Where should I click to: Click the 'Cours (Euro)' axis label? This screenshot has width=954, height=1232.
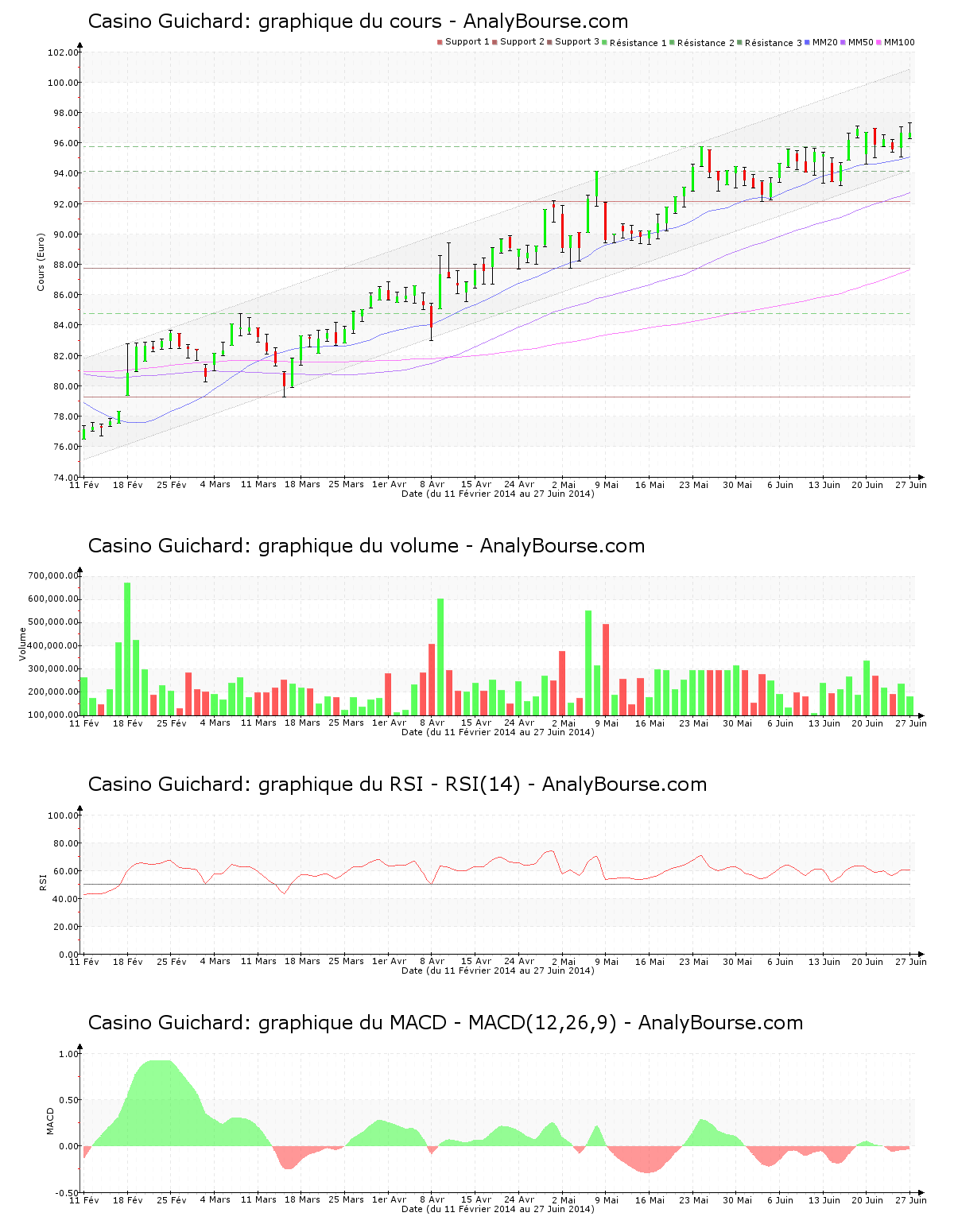coord(41,262)
